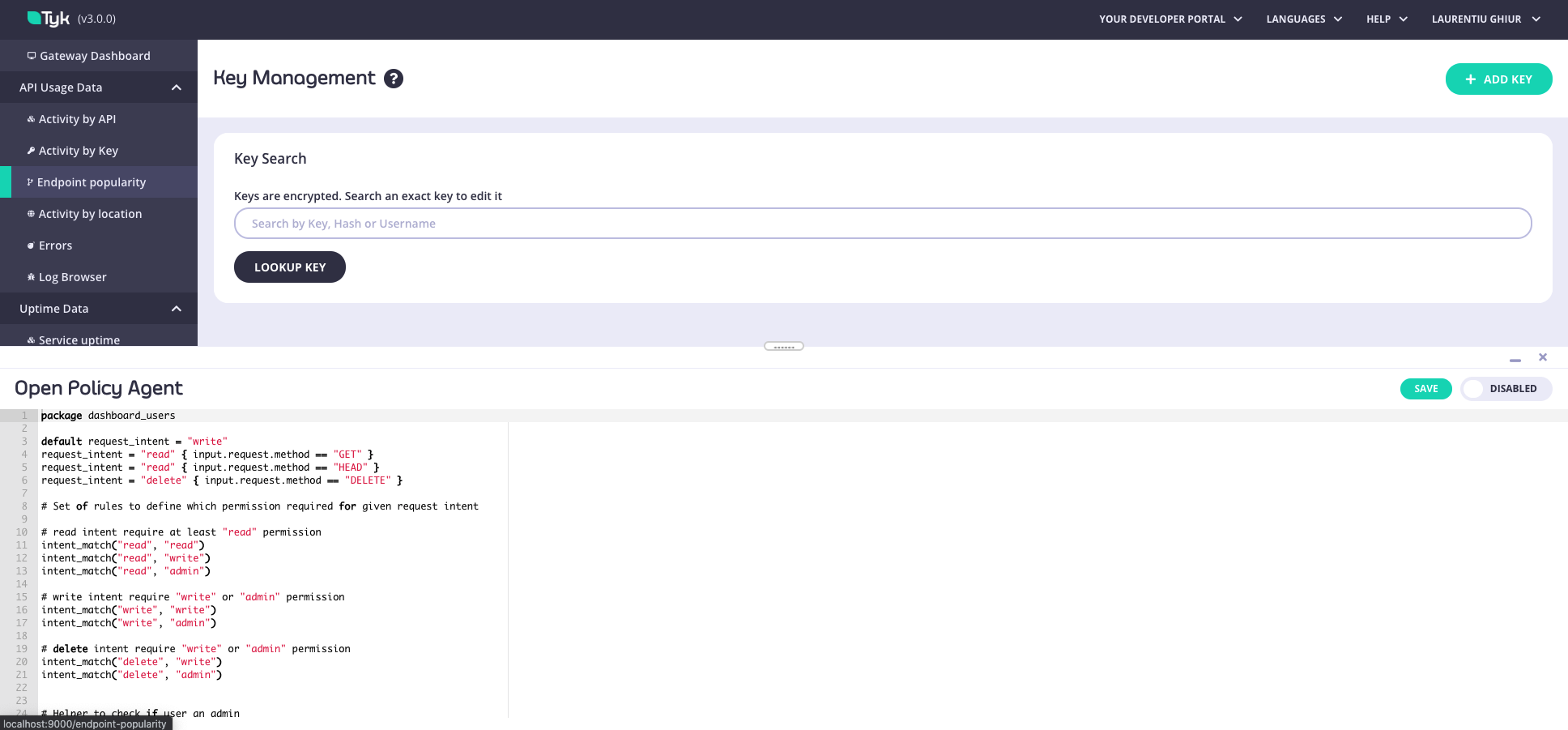This screenshot has width=1568, height=730.
Task: Click the ADD KEY button
Action: click(1498, 79)
